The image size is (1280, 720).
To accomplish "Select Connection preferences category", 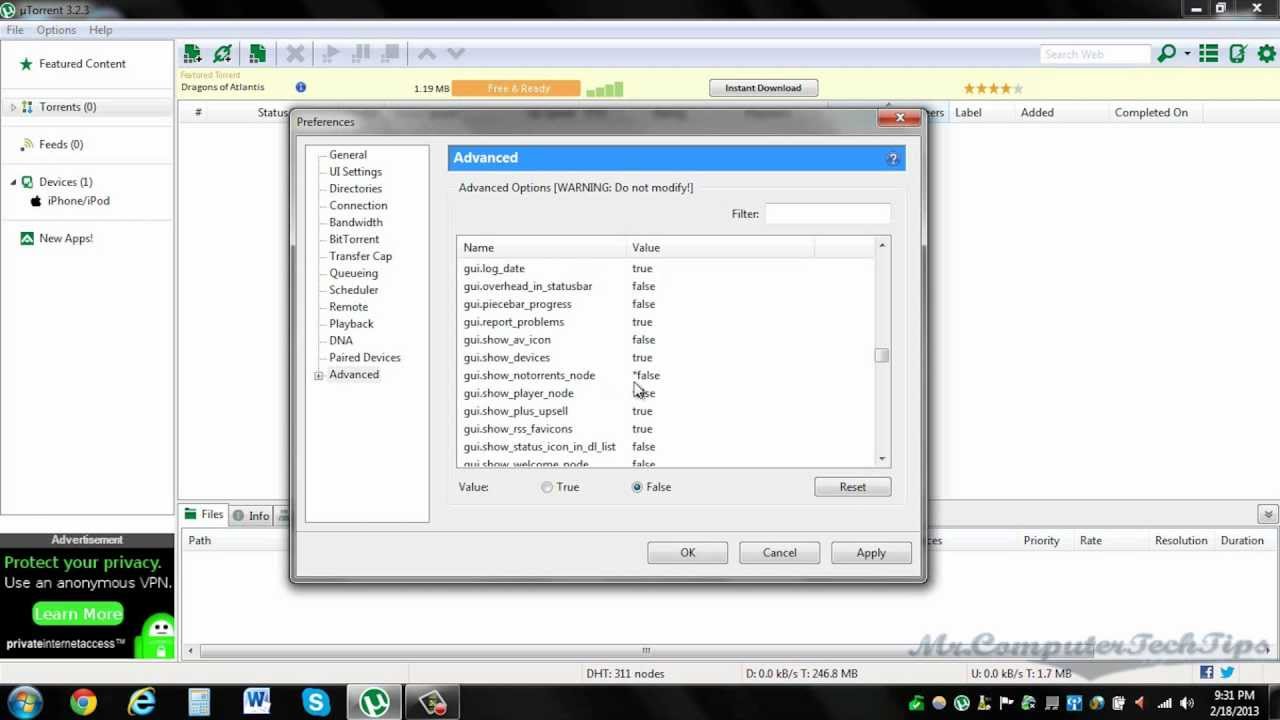I will click(358, 206).
